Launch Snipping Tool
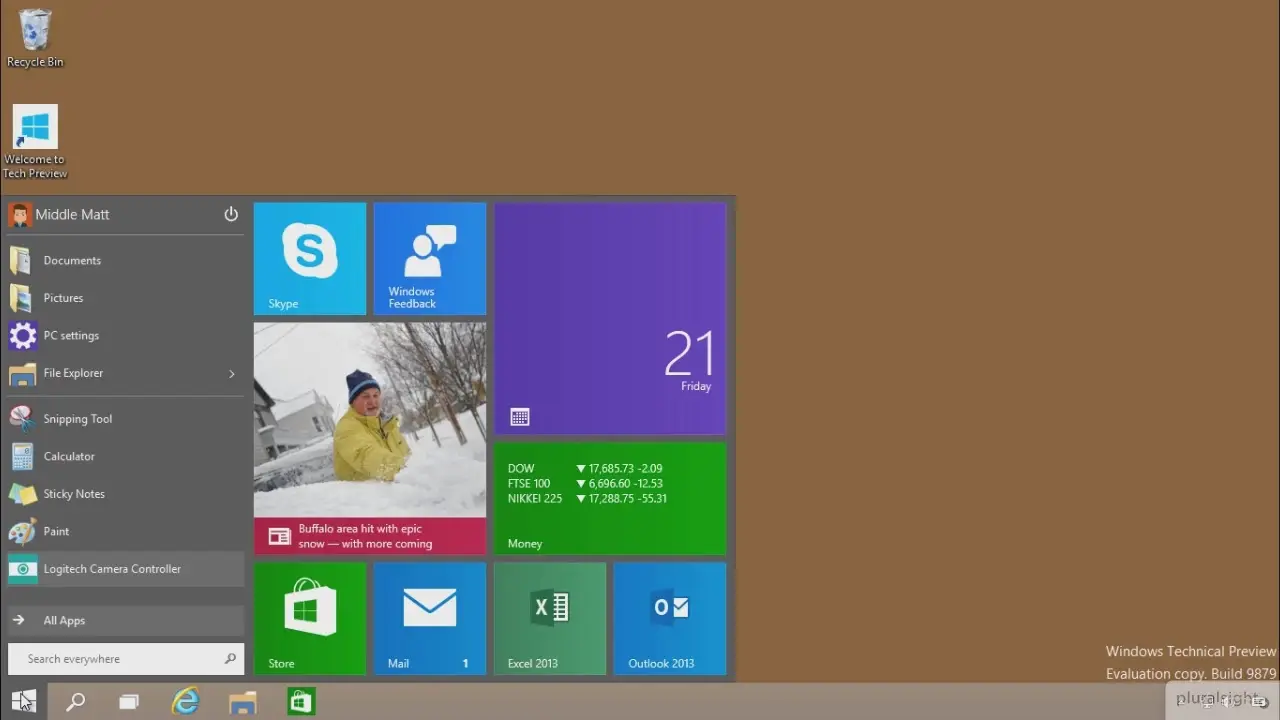1280x720 pixels. 126,419
